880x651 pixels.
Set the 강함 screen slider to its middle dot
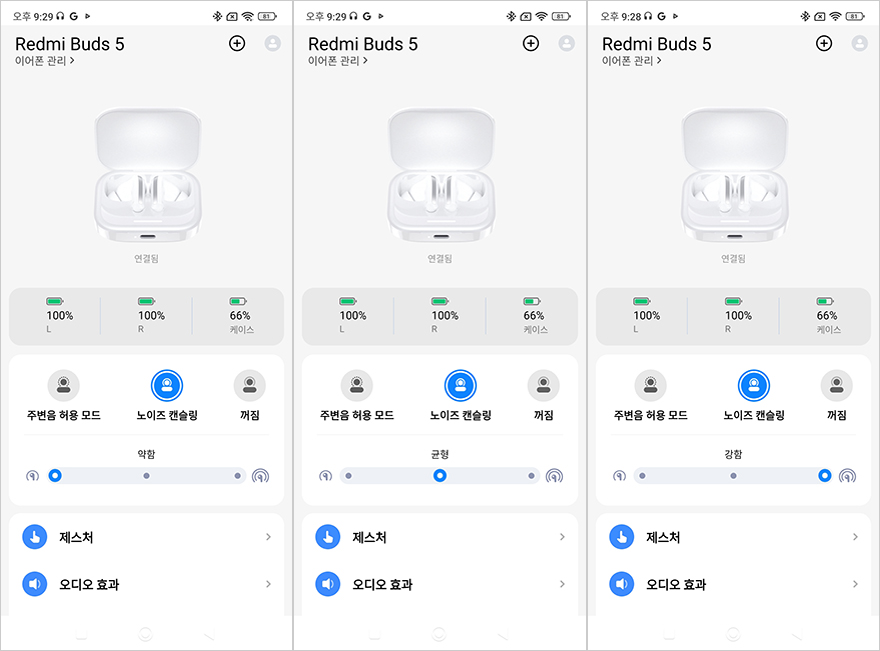tap(734, 476)
